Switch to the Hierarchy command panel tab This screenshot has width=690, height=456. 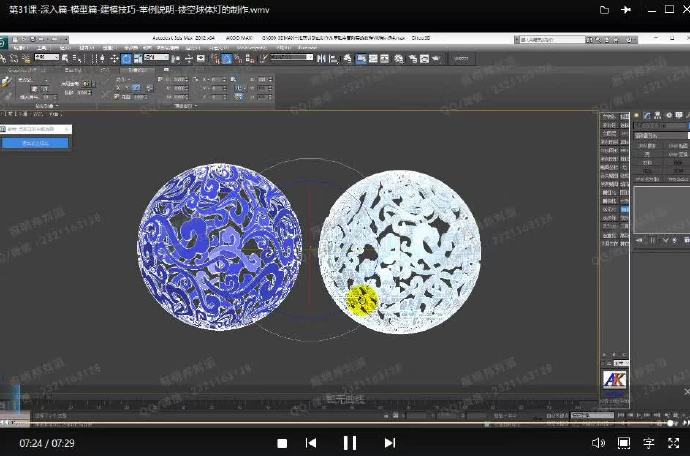pyautogui.click(x=657, y=115)
